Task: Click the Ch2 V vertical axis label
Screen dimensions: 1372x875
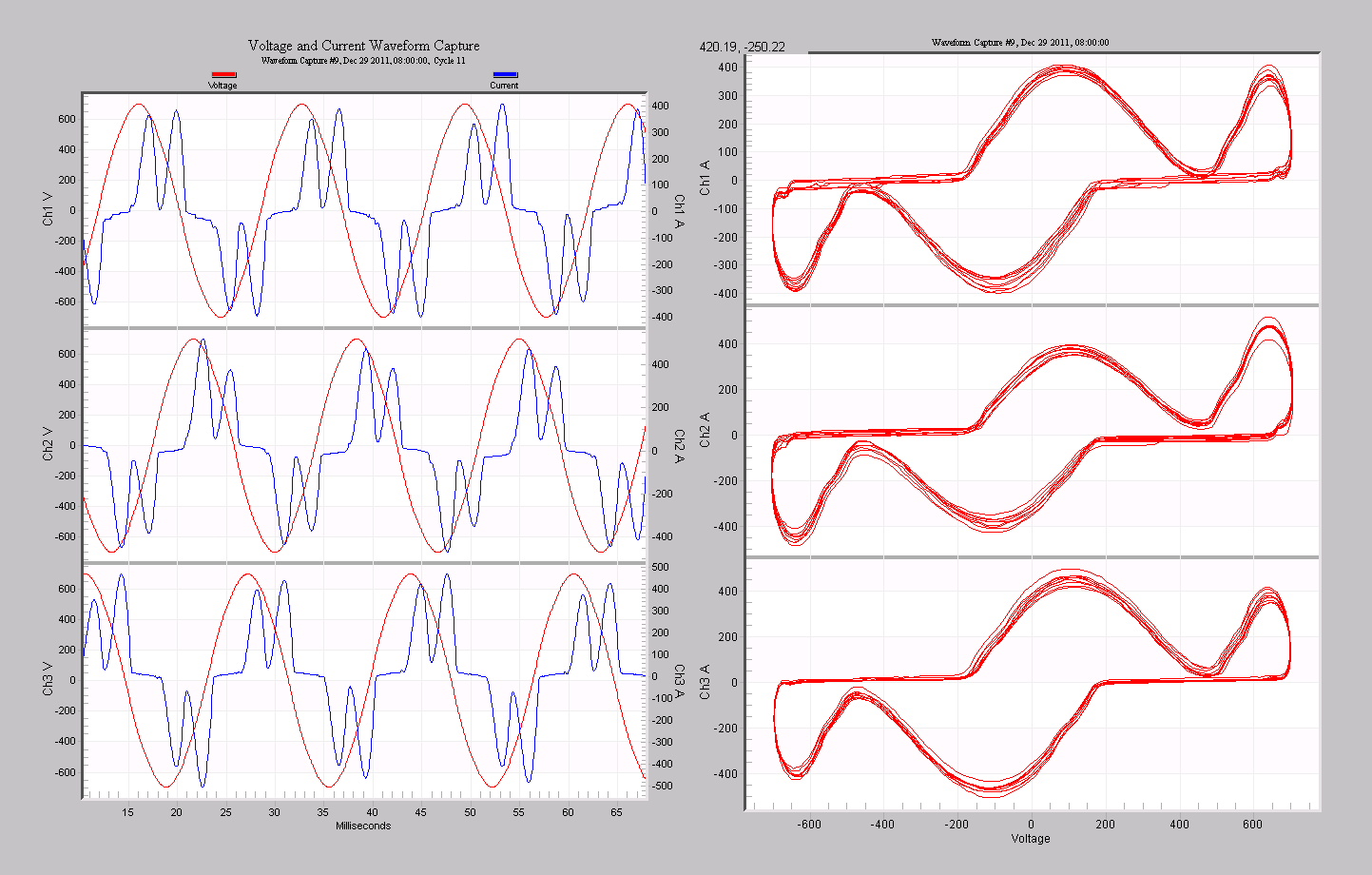Action: 47,442
